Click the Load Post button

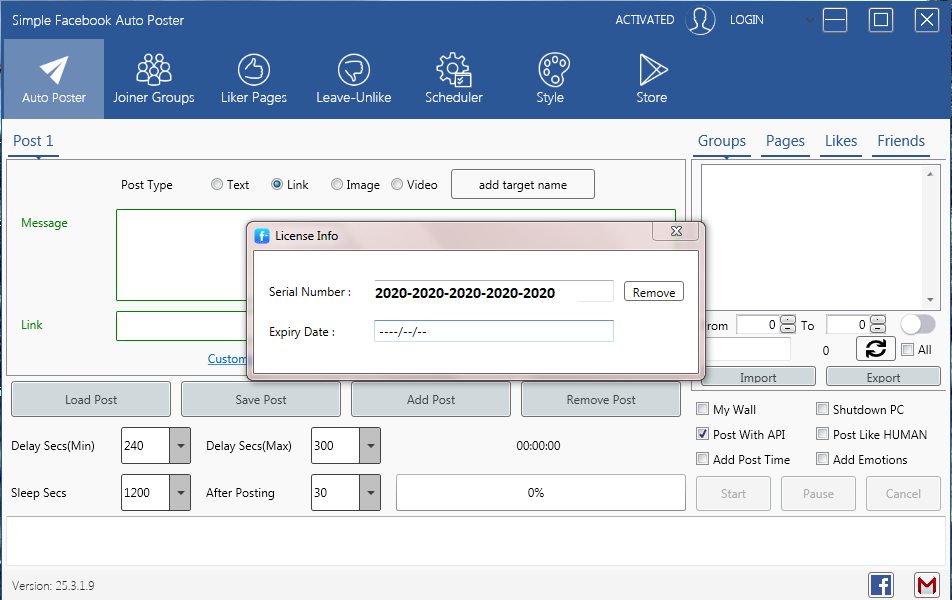pyautogui.click(x=91, y=399)
